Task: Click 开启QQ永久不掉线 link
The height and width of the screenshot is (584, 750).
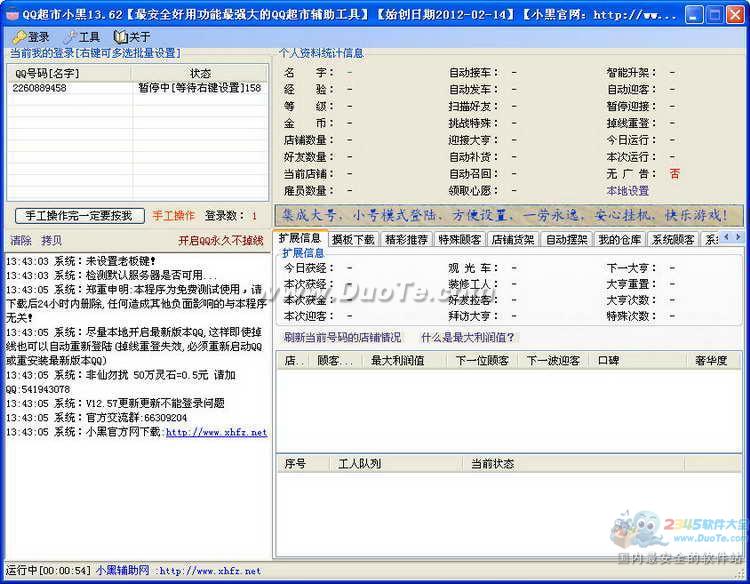Action: [221, 241]
